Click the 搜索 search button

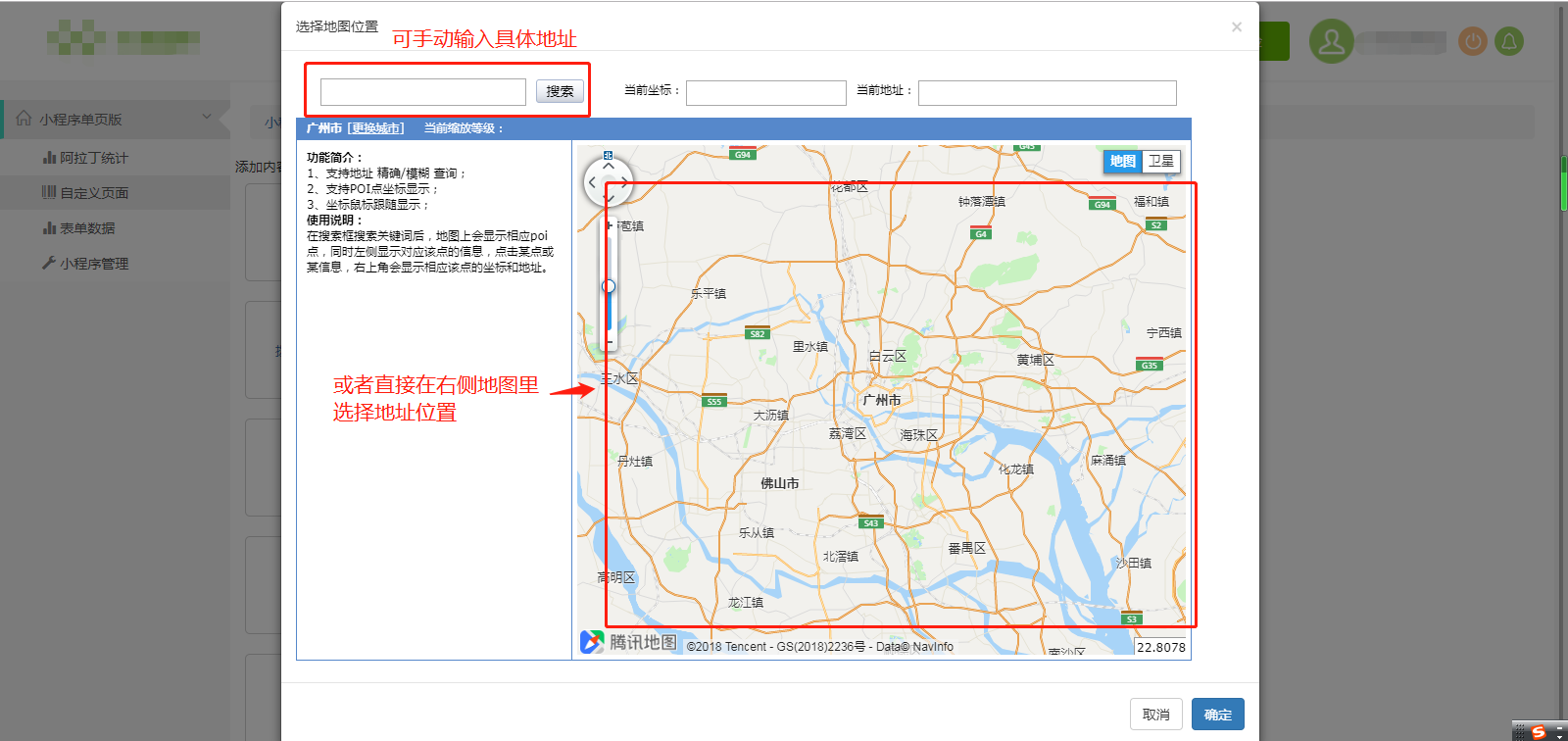click(560, 91)
